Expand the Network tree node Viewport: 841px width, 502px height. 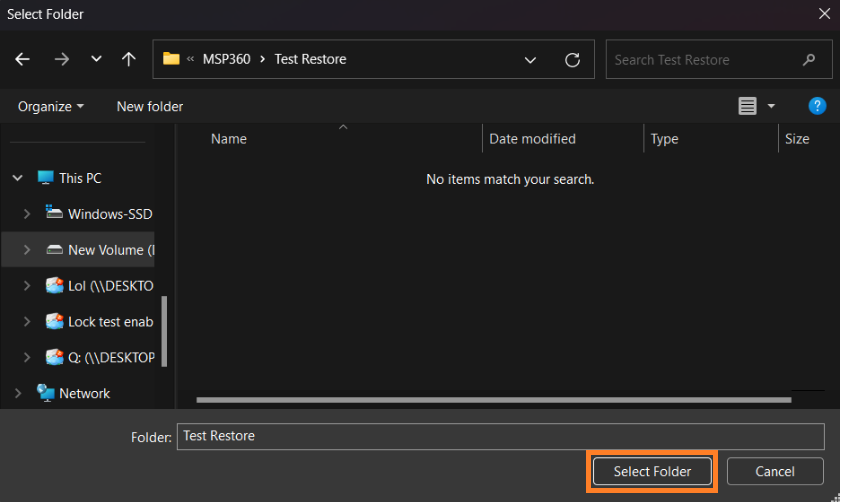(18, 394)
